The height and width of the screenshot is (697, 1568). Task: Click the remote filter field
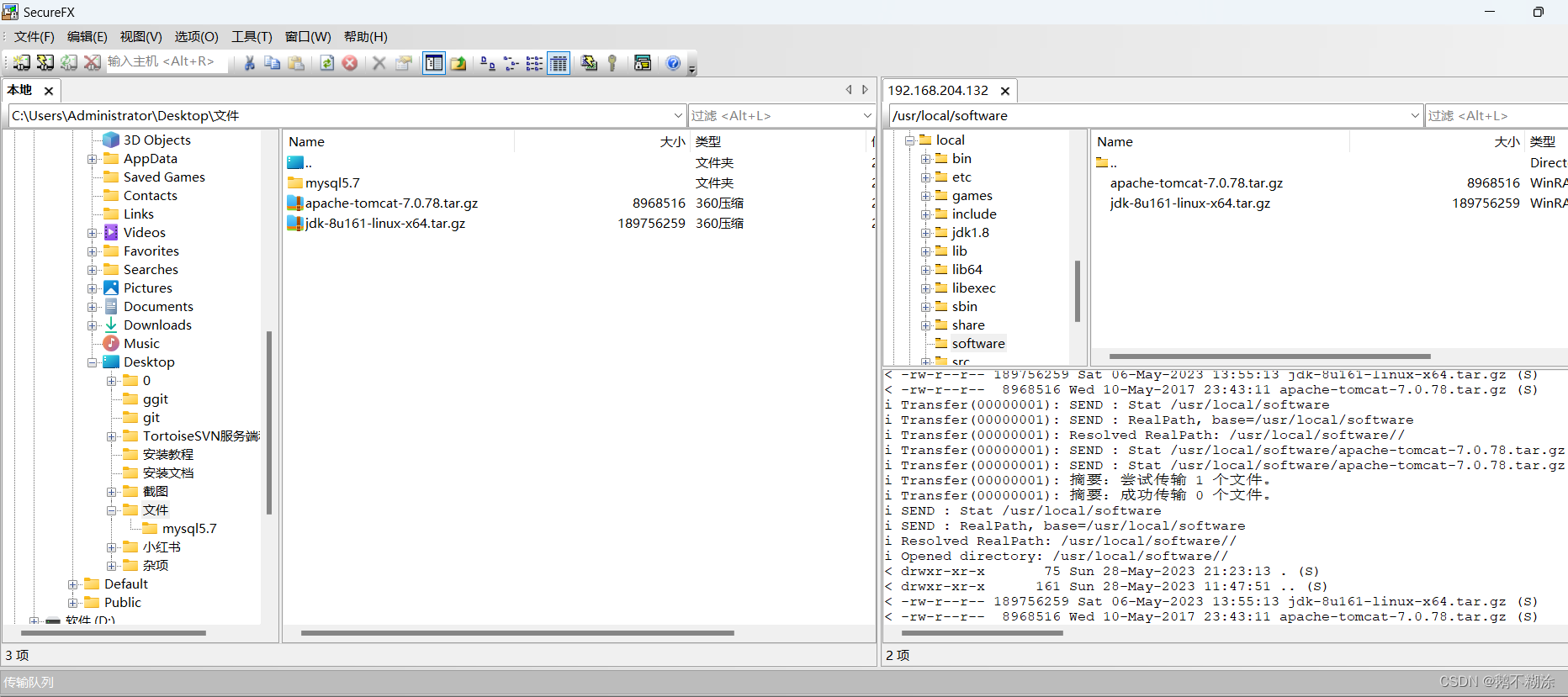click(1496, 115)
